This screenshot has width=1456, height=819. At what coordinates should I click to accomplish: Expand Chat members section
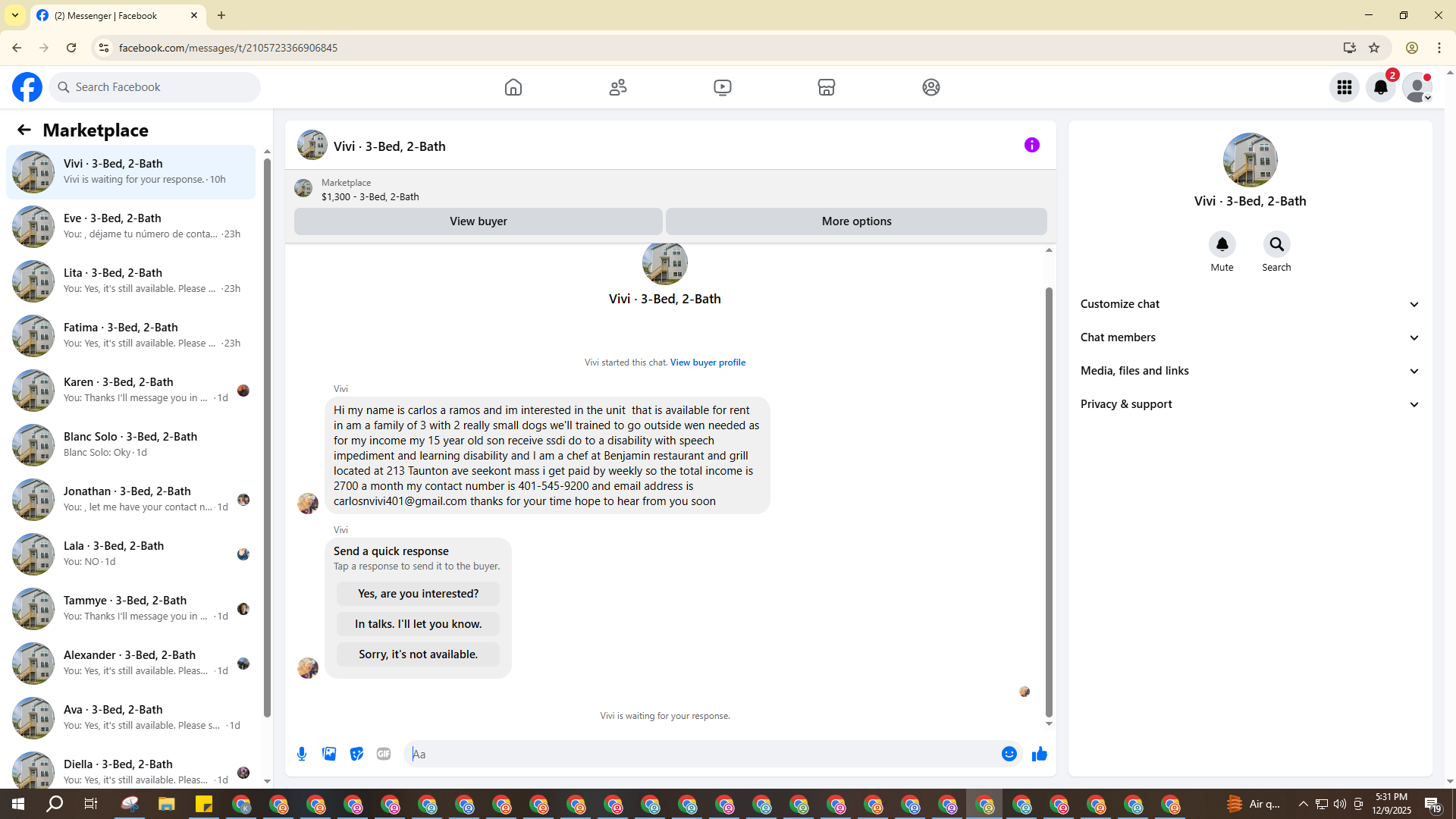[1250, 337]
